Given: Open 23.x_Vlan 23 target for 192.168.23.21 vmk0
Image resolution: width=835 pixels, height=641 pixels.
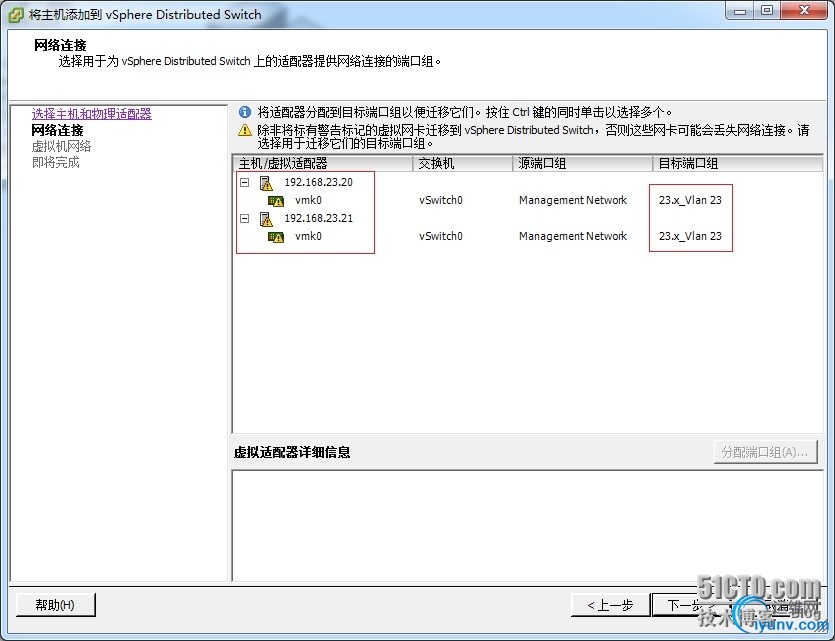Looking at the screenshot, I should [x=690, y=236].
